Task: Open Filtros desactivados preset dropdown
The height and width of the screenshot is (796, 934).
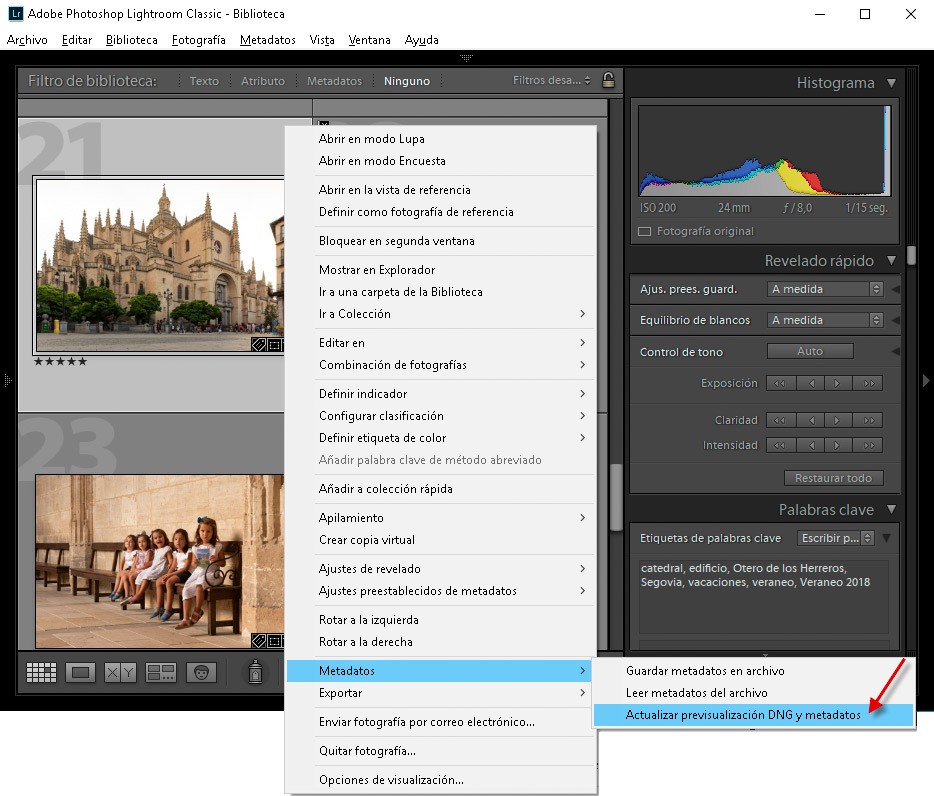Action: click(552, 80)
